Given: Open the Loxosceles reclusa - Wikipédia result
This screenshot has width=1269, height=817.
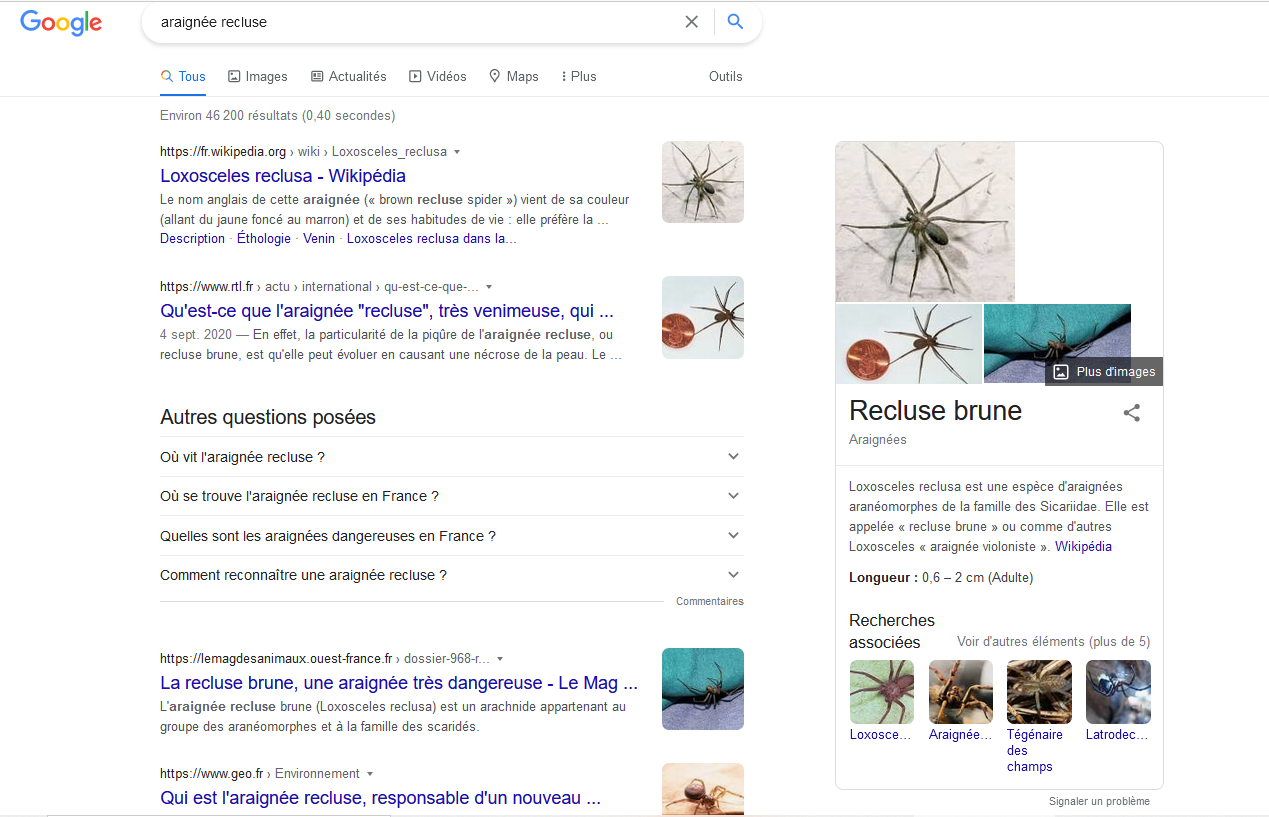Looking at the screenshot, I should pyautogui.click(x=283, y=176).
